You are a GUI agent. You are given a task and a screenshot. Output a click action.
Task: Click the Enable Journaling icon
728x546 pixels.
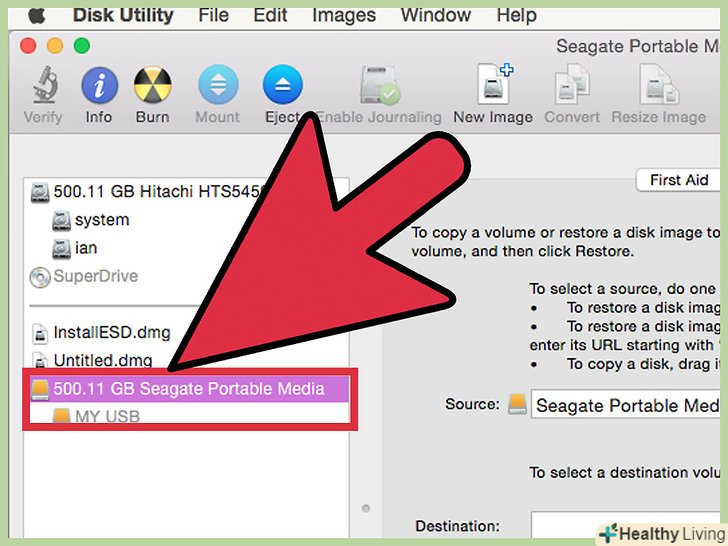(x=379, y=85)
